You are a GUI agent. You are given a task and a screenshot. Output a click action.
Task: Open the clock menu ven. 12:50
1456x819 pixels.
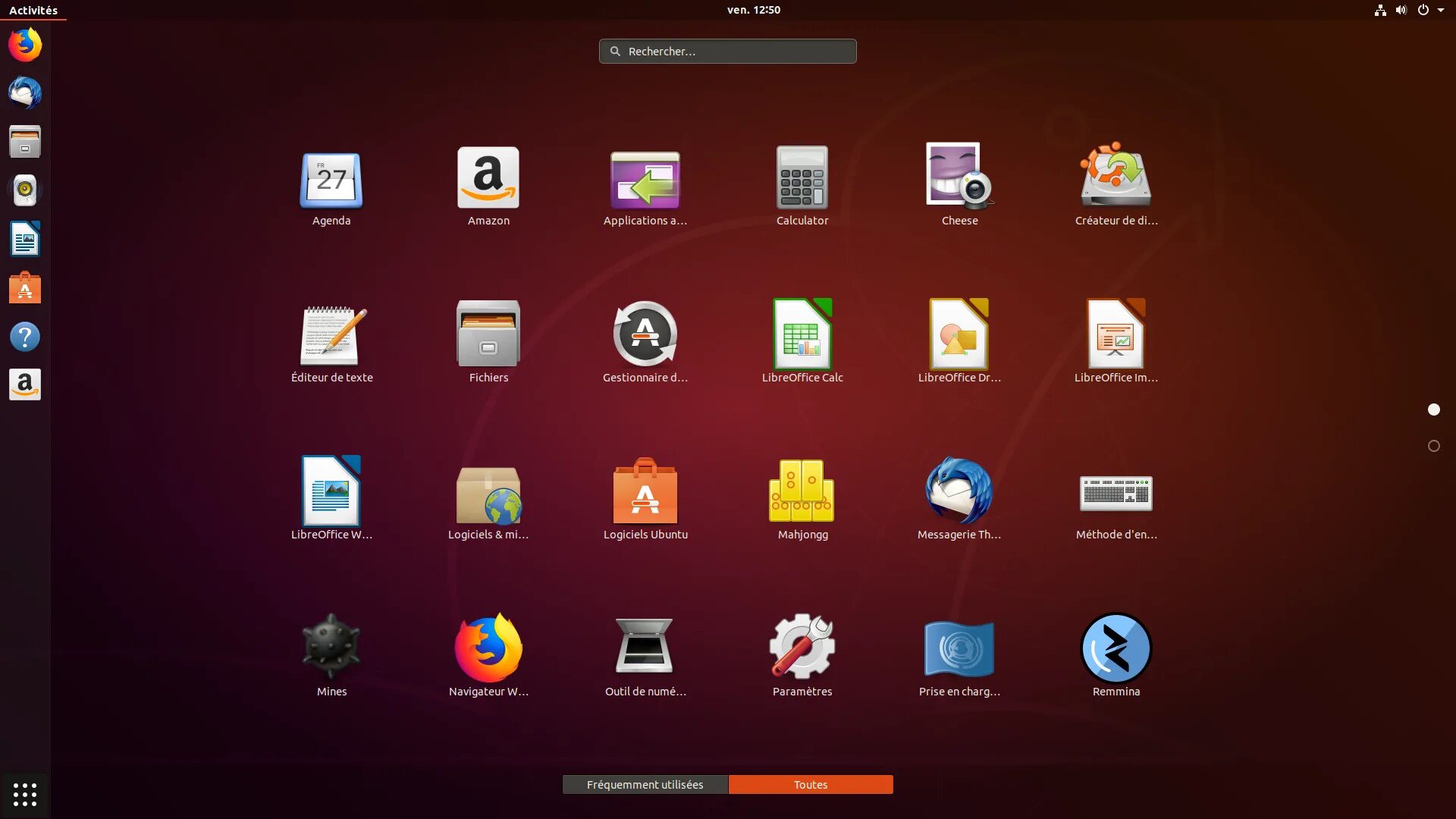754,10
